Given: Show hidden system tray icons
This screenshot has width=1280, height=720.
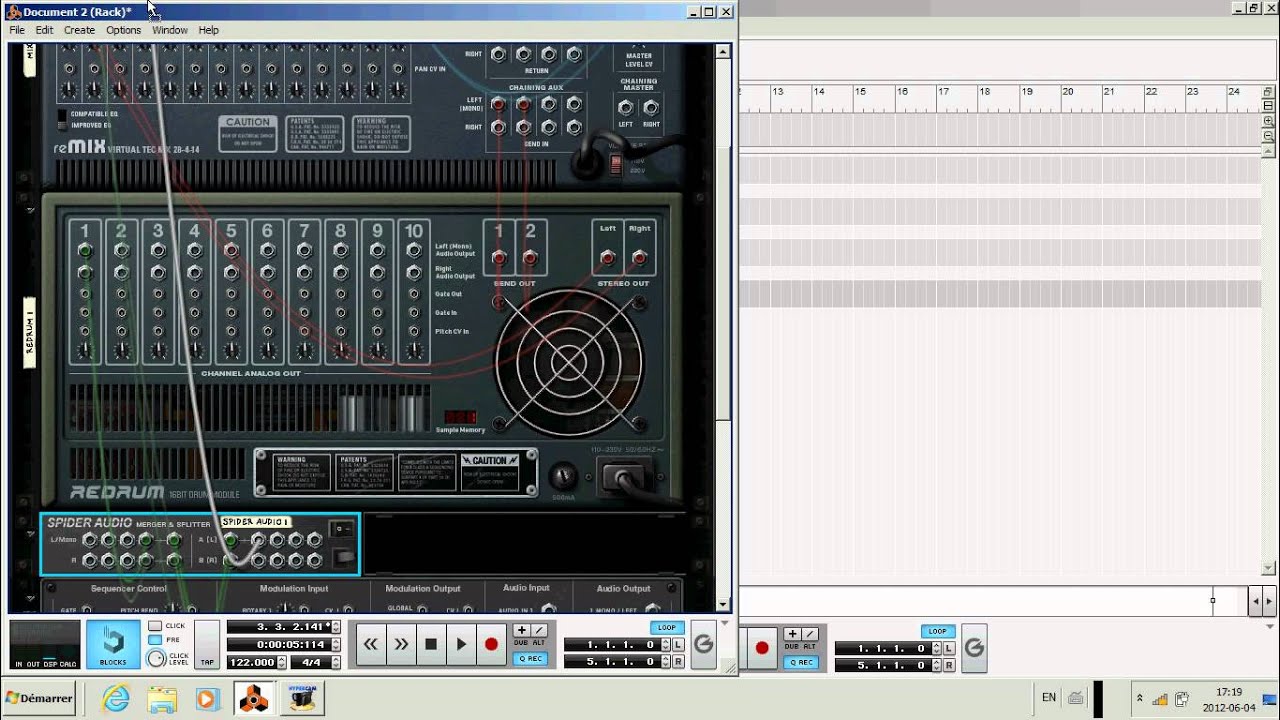Looking at the screenshot, I should (x=1139, y=698).
